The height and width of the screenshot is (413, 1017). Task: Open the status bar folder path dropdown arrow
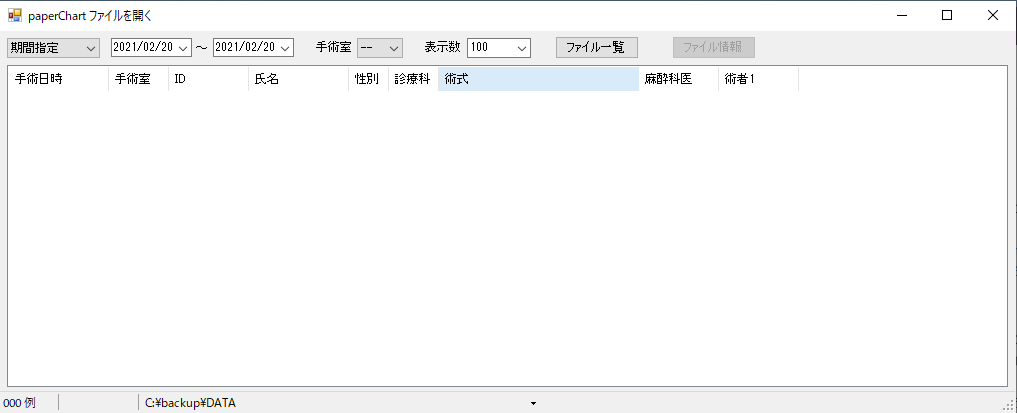[x=533, y=403]
